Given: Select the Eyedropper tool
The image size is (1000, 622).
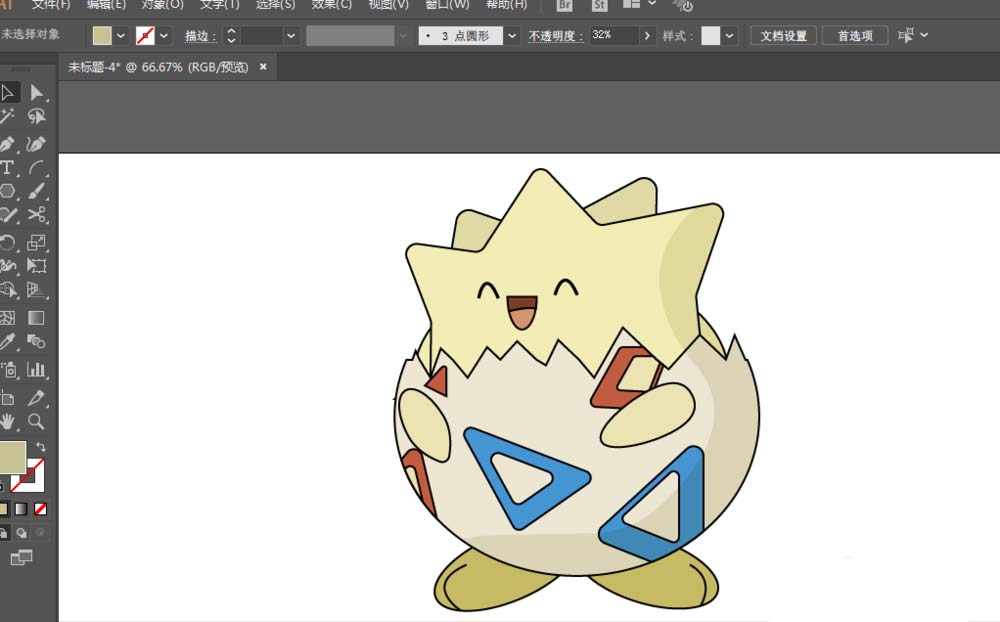Looking at the screenshot, I should (x=8, y=342).
